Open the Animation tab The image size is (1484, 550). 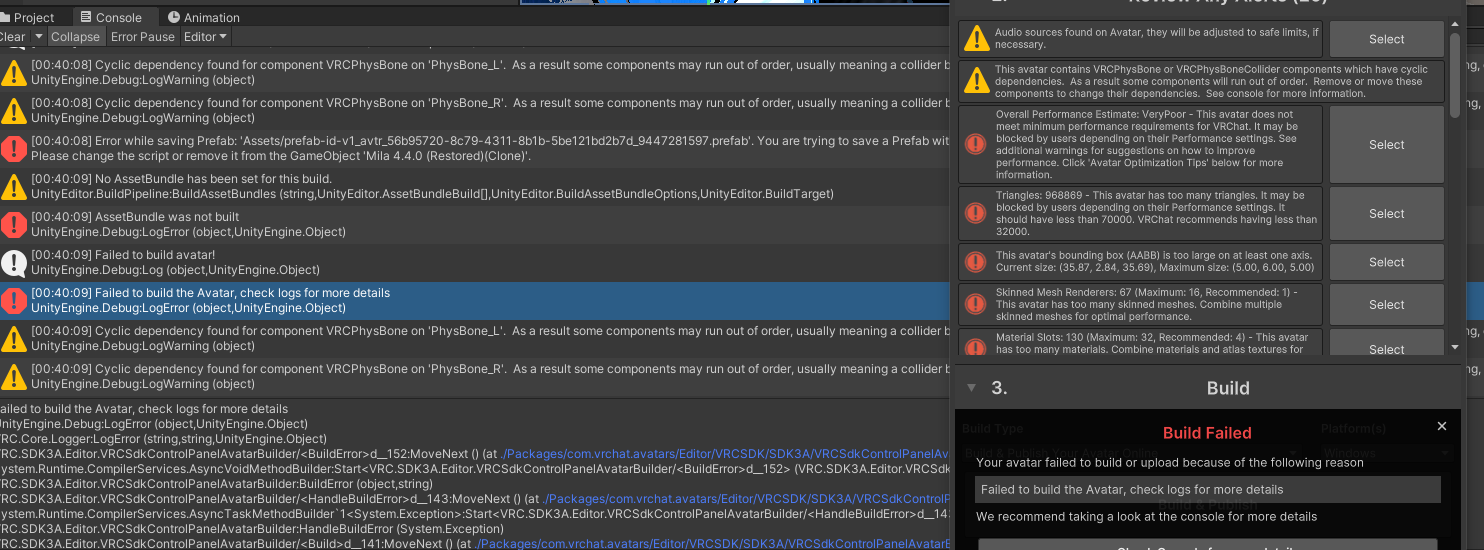[204, 17]
